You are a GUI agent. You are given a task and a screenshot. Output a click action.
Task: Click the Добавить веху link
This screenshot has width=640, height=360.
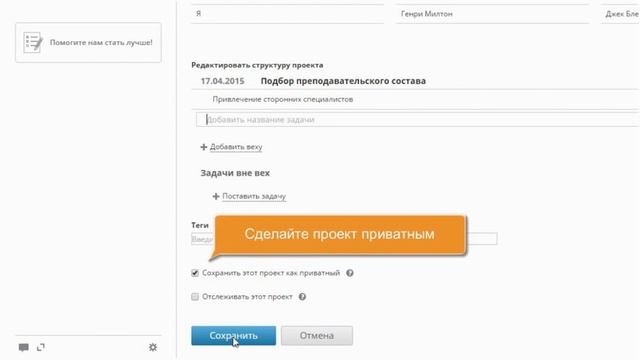tap(236, 147)
